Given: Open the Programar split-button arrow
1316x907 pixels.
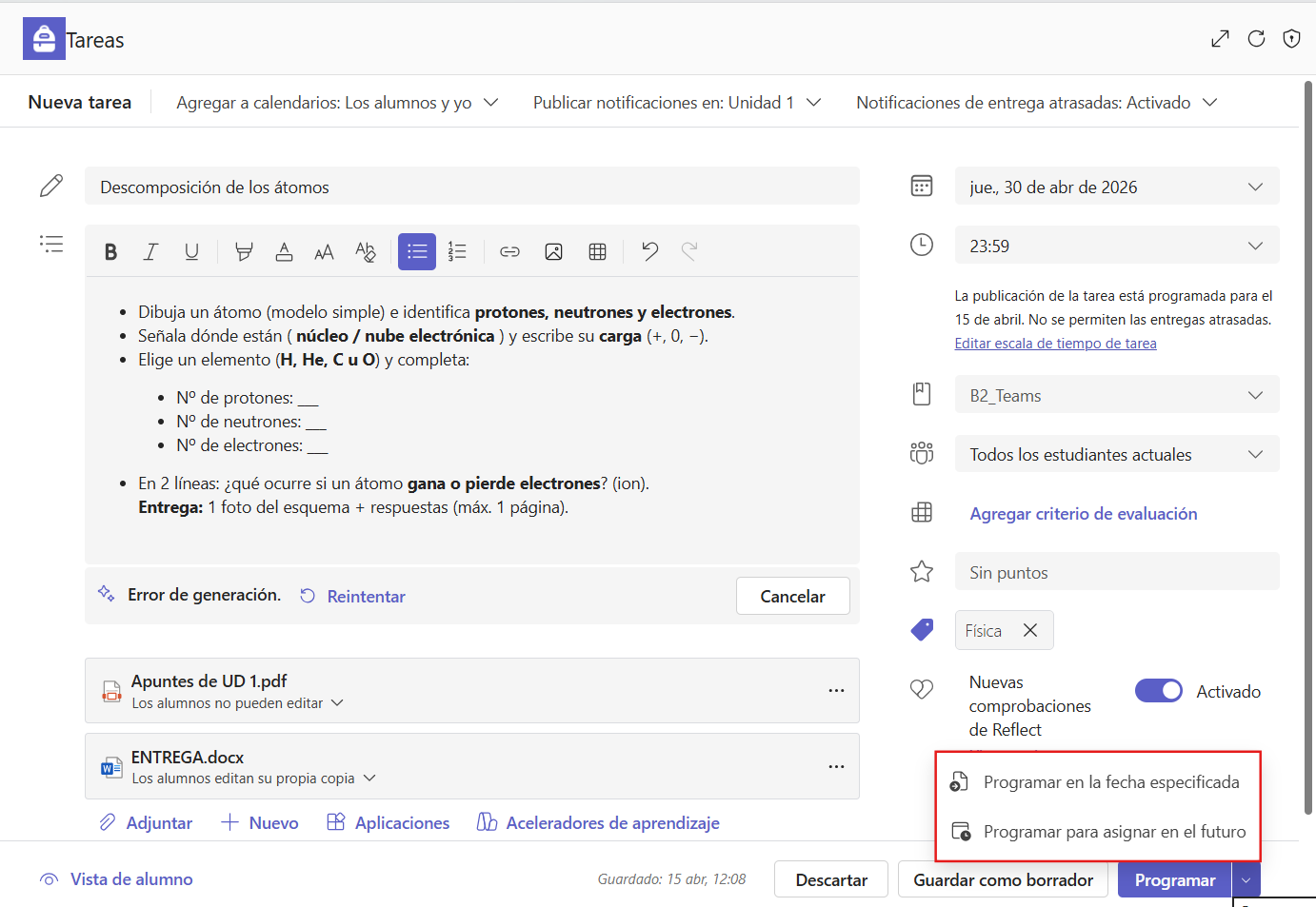Looking at the screenshot, I should click(x=1246, y=879).
